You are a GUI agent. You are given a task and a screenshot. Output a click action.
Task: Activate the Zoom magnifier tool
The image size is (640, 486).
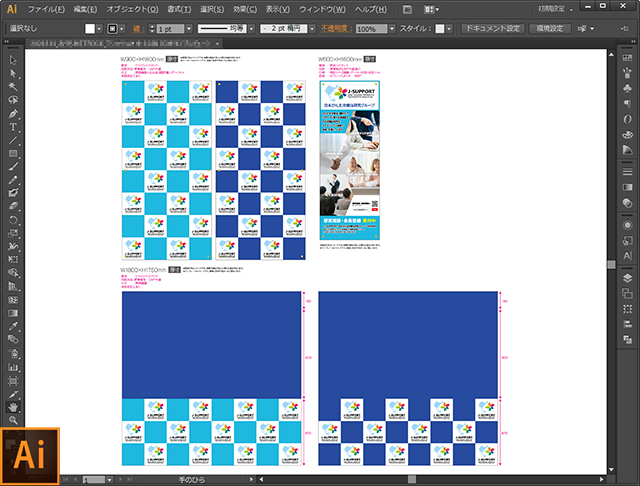coord(13,420)
